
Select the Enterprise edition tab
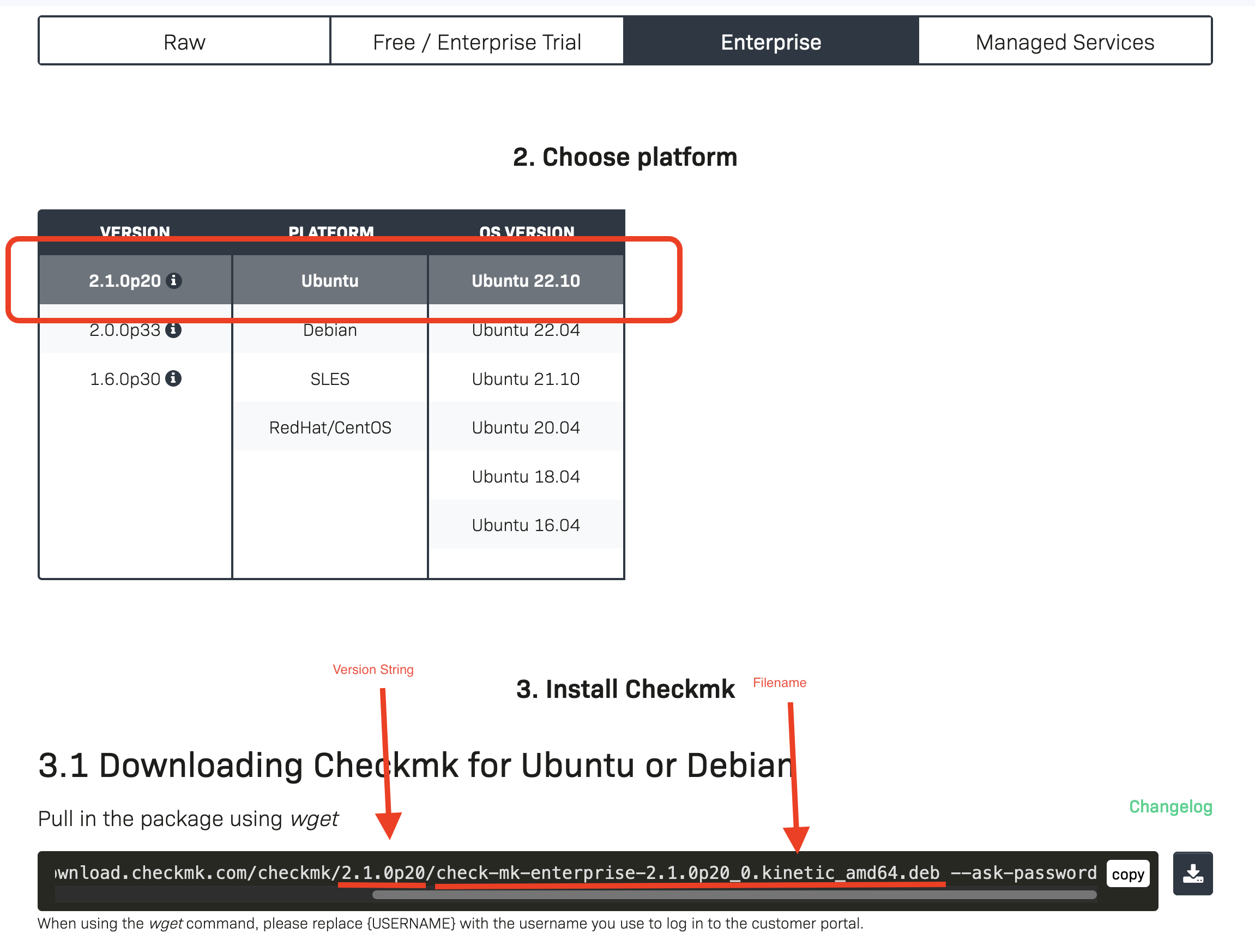[770, 42]
